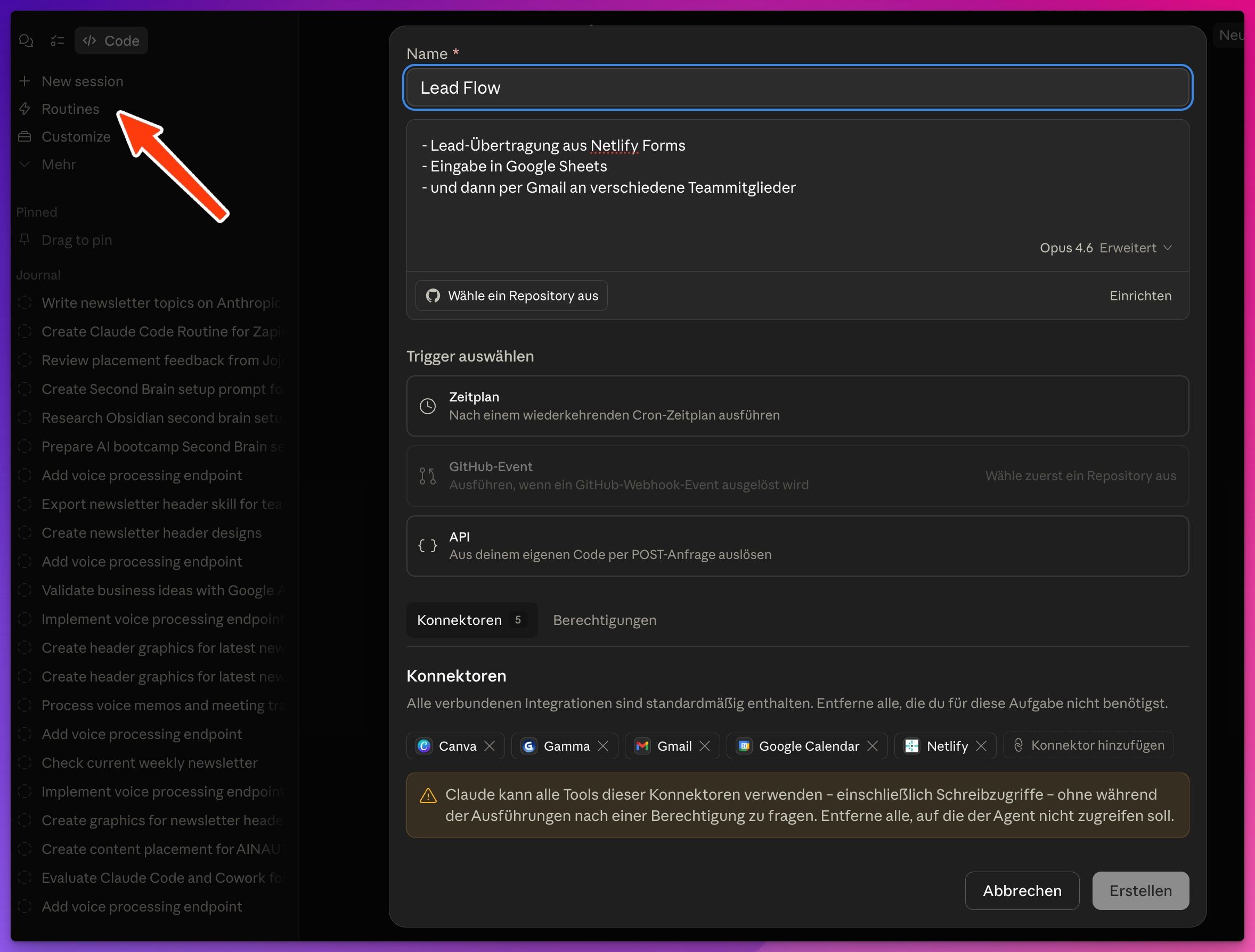
Task: Remove the Canva connector
Action: coord(490,746)
